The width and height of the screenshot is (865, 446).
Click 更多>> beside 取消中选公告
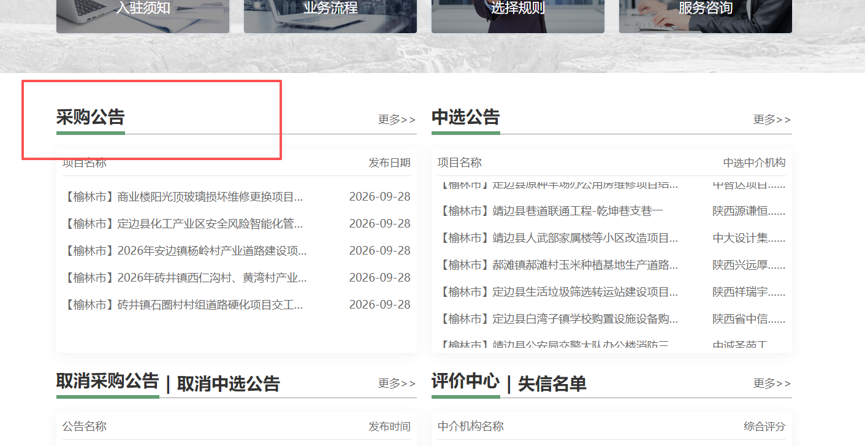point(397,383)
